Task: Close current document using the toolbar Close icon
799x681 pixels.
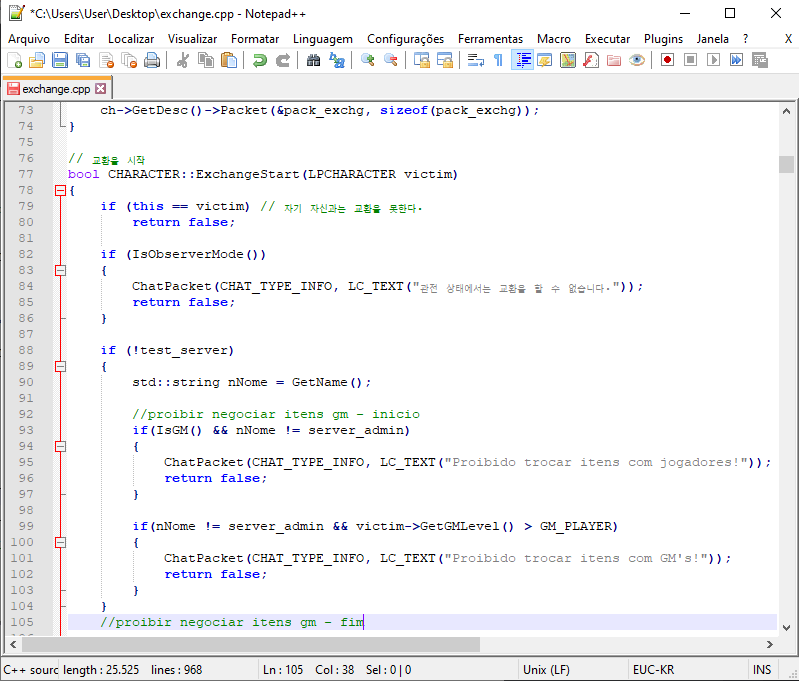Action: coord(106,61)
